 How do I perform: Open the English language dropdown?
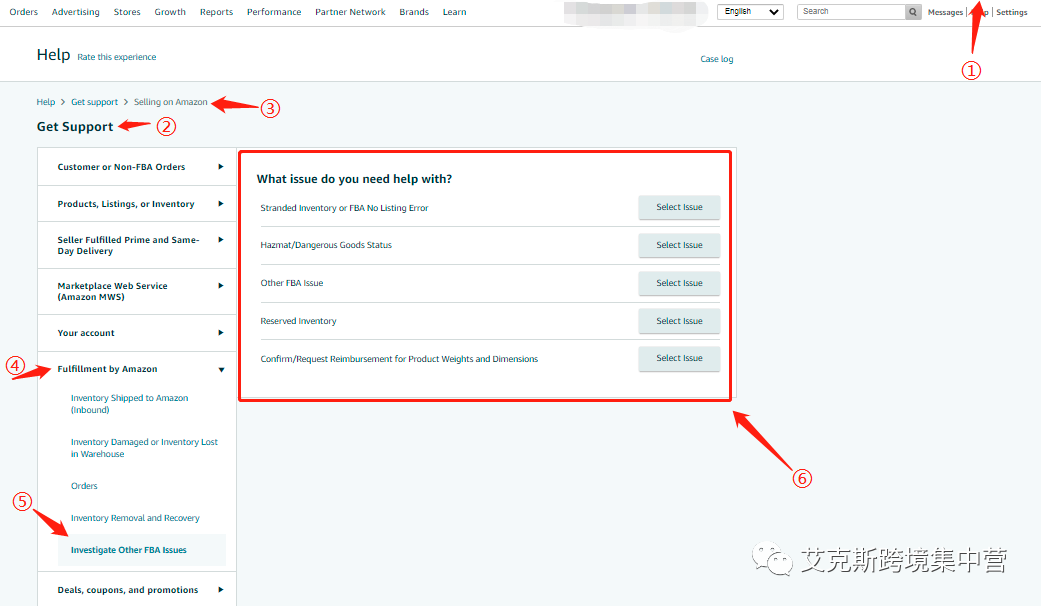750,12
